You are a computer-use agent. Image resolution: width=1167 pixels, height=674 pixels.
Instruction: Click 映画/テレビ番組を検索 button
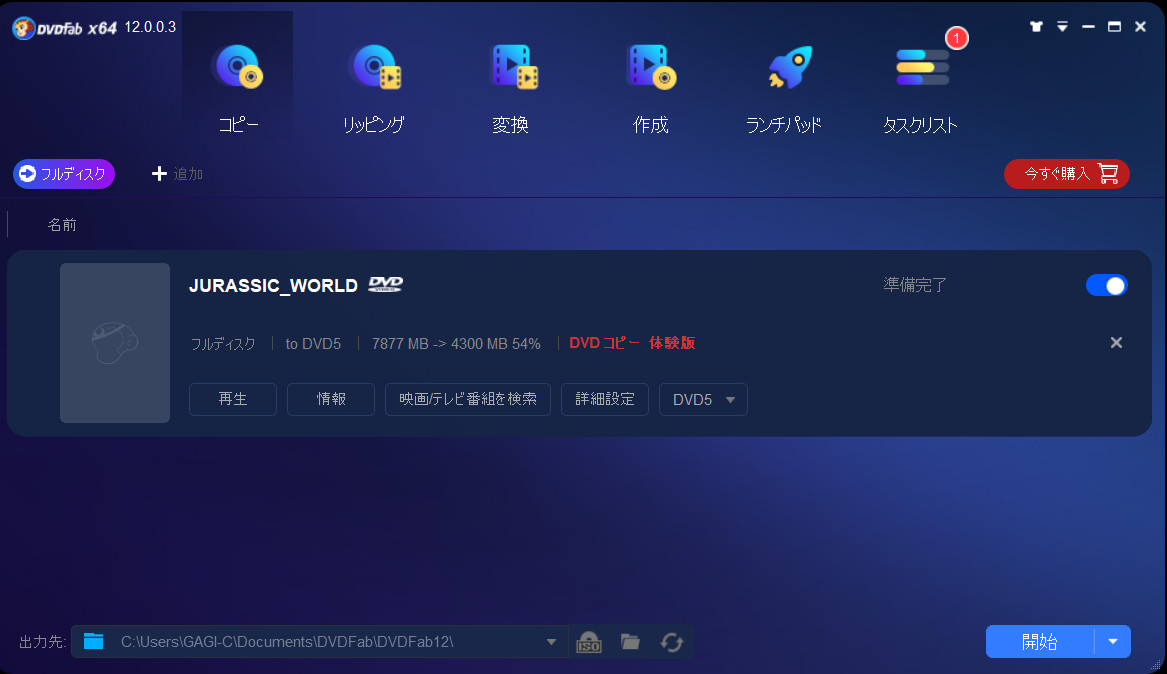tap(468, 399)
